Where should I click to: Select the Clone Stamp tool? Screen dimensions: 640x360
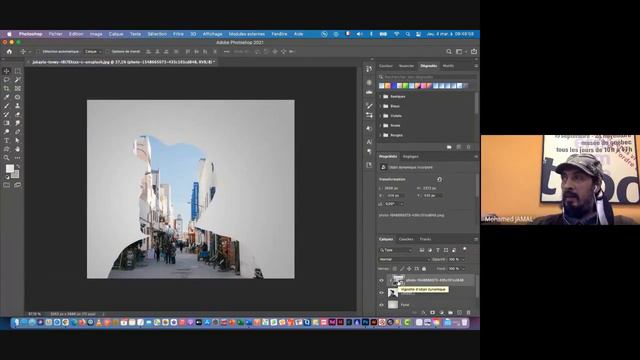pos(18,106)
